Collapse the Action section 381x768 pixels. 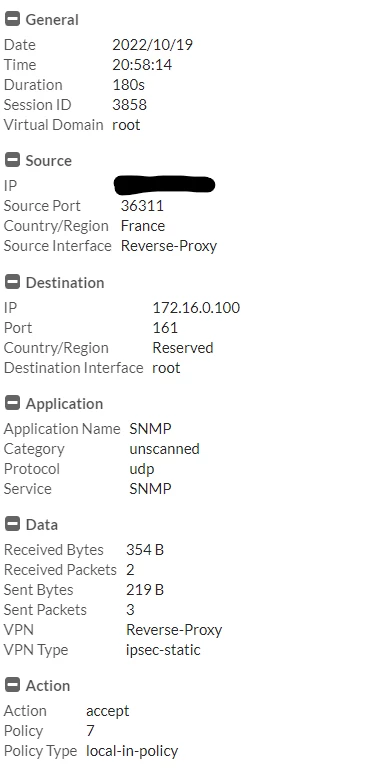12,686
